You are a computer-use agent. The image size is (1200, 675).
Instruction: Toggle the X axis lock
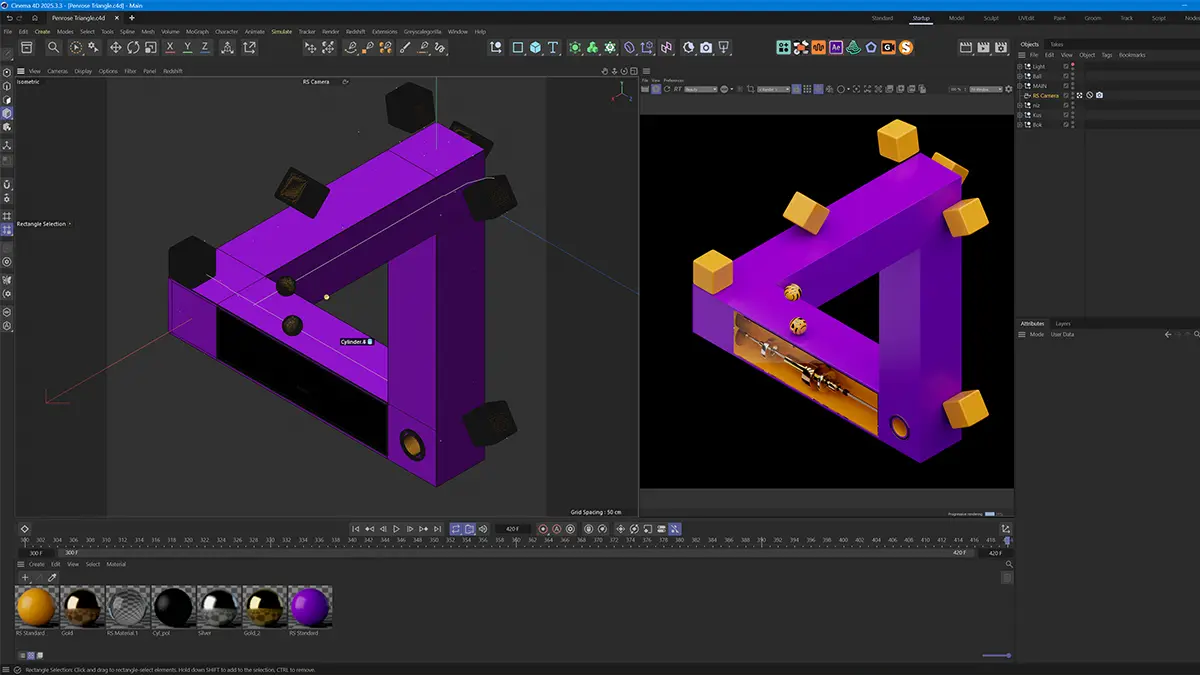171,47
